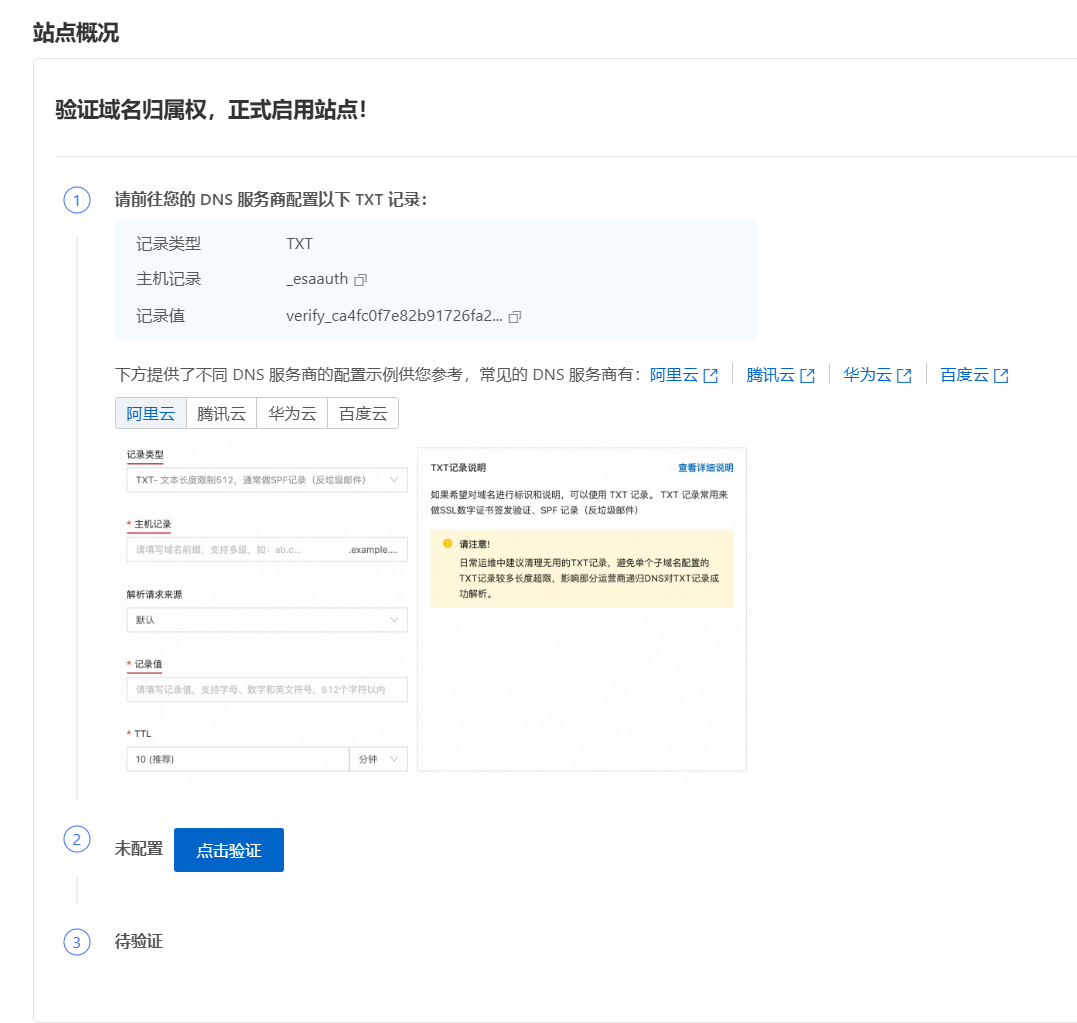The height and width of the screenshot is (1023, 1077).
Task: Select the 阿里云 example tab
Action: coord(151,413)
